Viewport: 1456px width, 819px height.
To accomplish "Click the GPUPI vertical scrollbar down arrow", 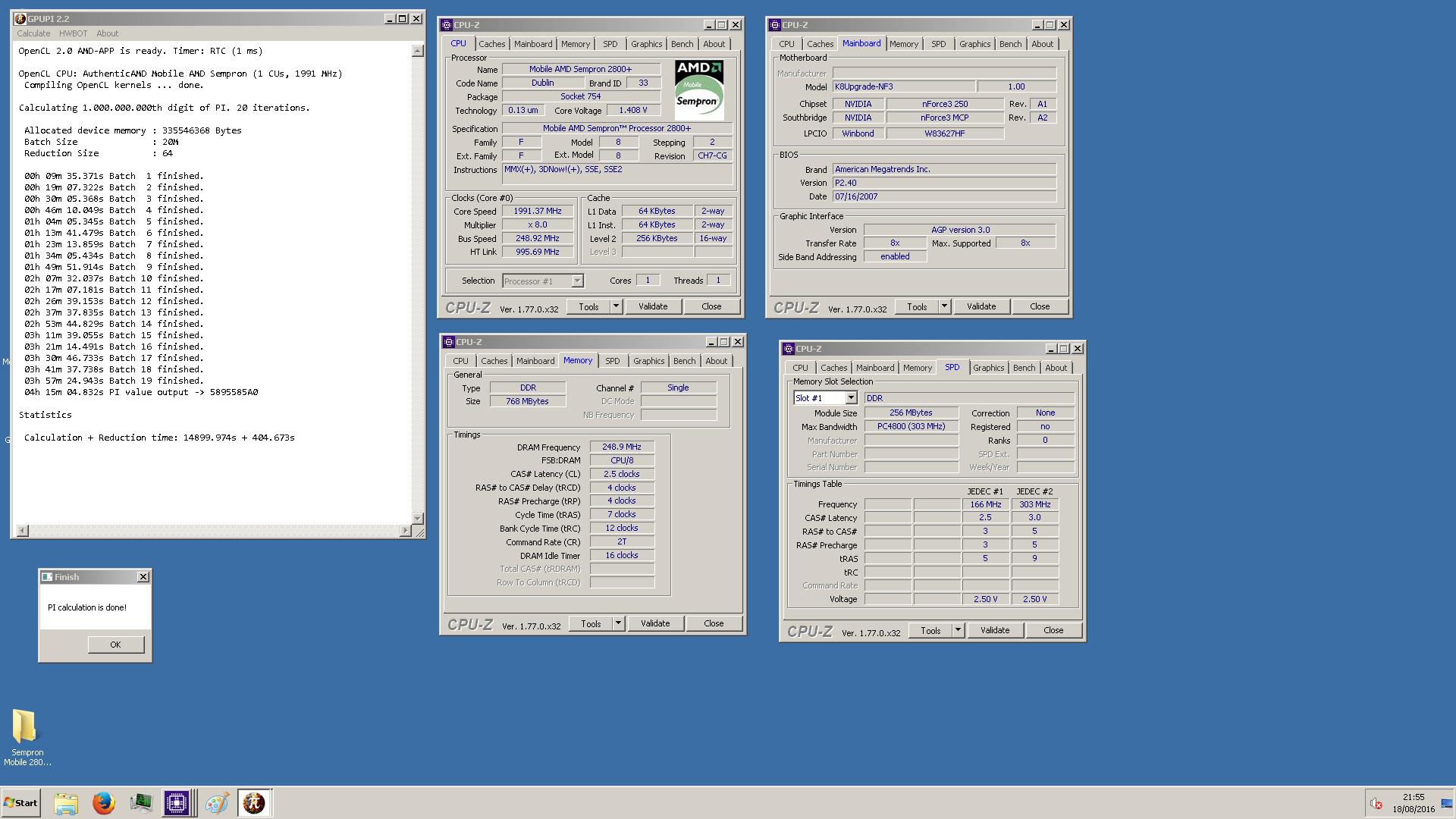I will (417, 518).
